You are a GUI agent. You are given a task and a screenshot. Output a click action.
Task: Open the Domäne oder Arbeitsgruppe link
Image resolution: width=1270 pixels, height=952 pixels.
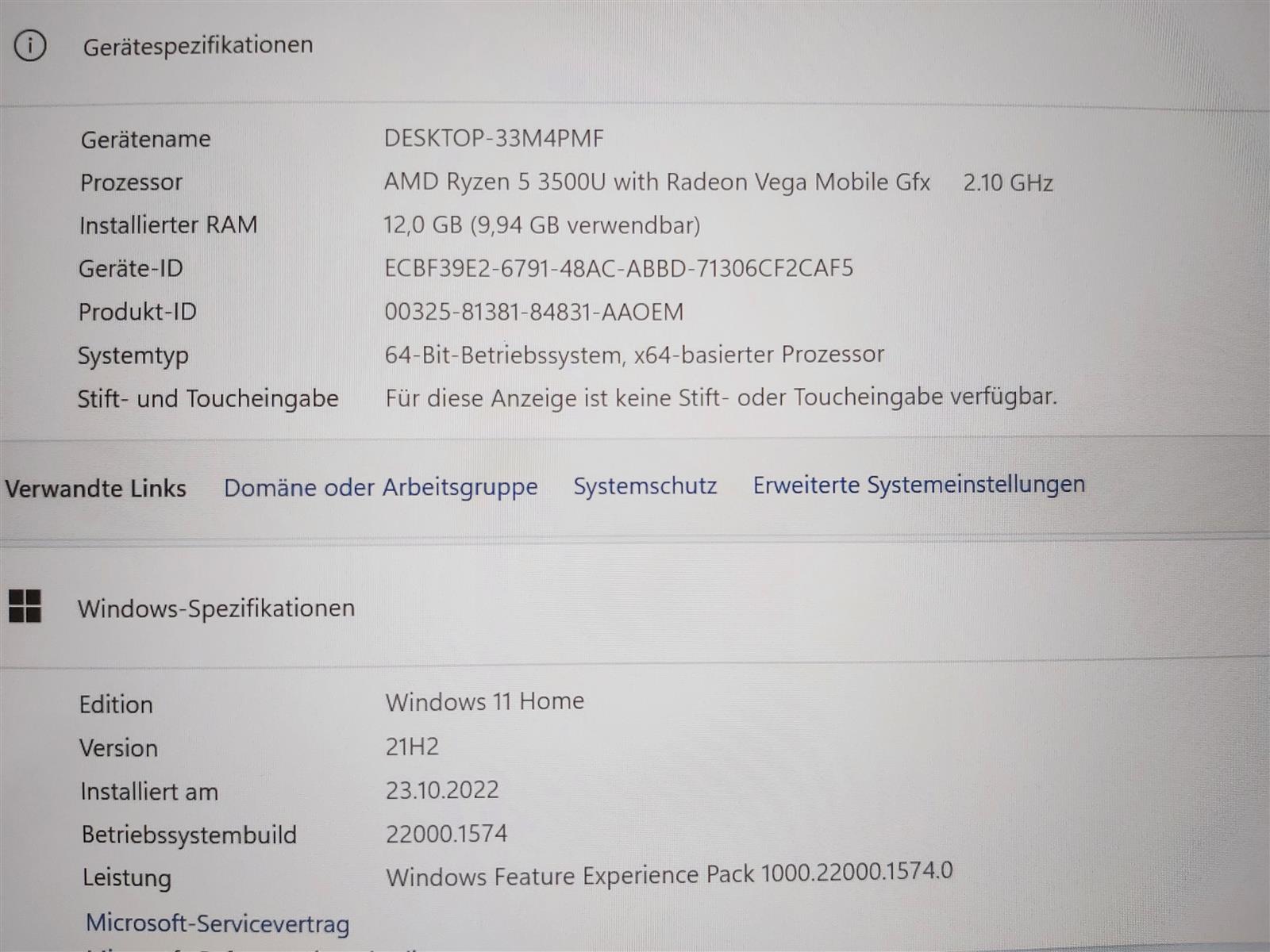pos(380,487)
